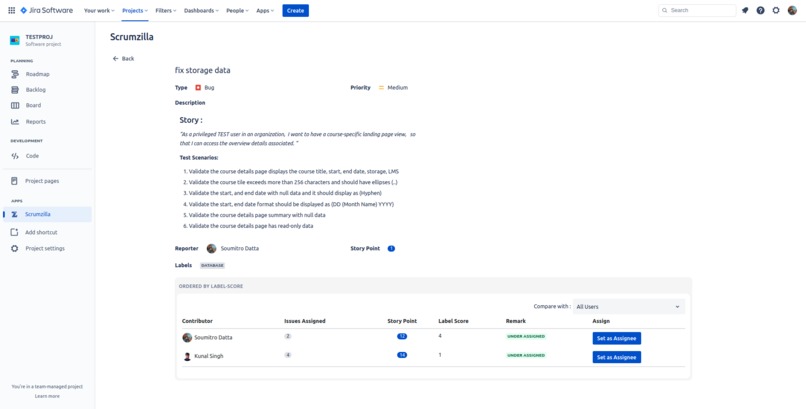806x409 pixels.
Task: Click the Reports chart icon
Action: coord(15,122)
